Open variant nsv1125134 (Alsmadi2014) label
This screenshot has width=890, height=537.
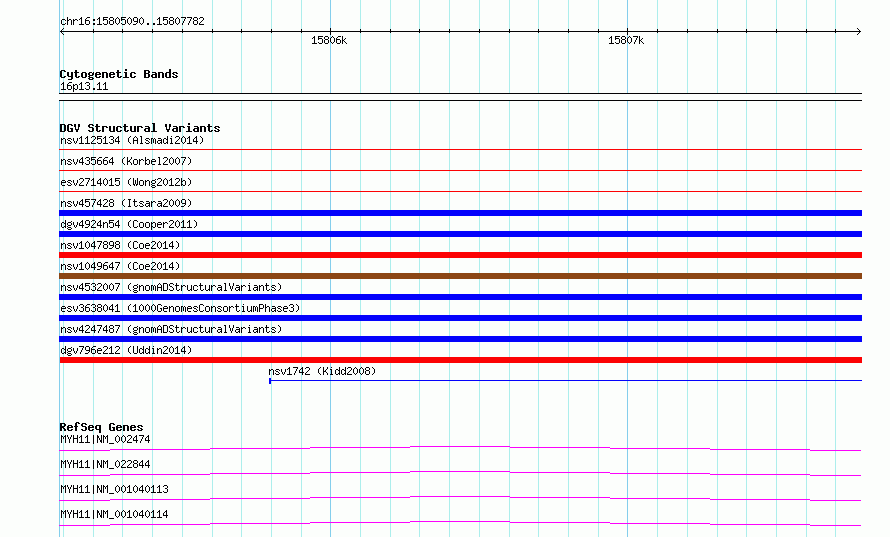pos(132,140)
